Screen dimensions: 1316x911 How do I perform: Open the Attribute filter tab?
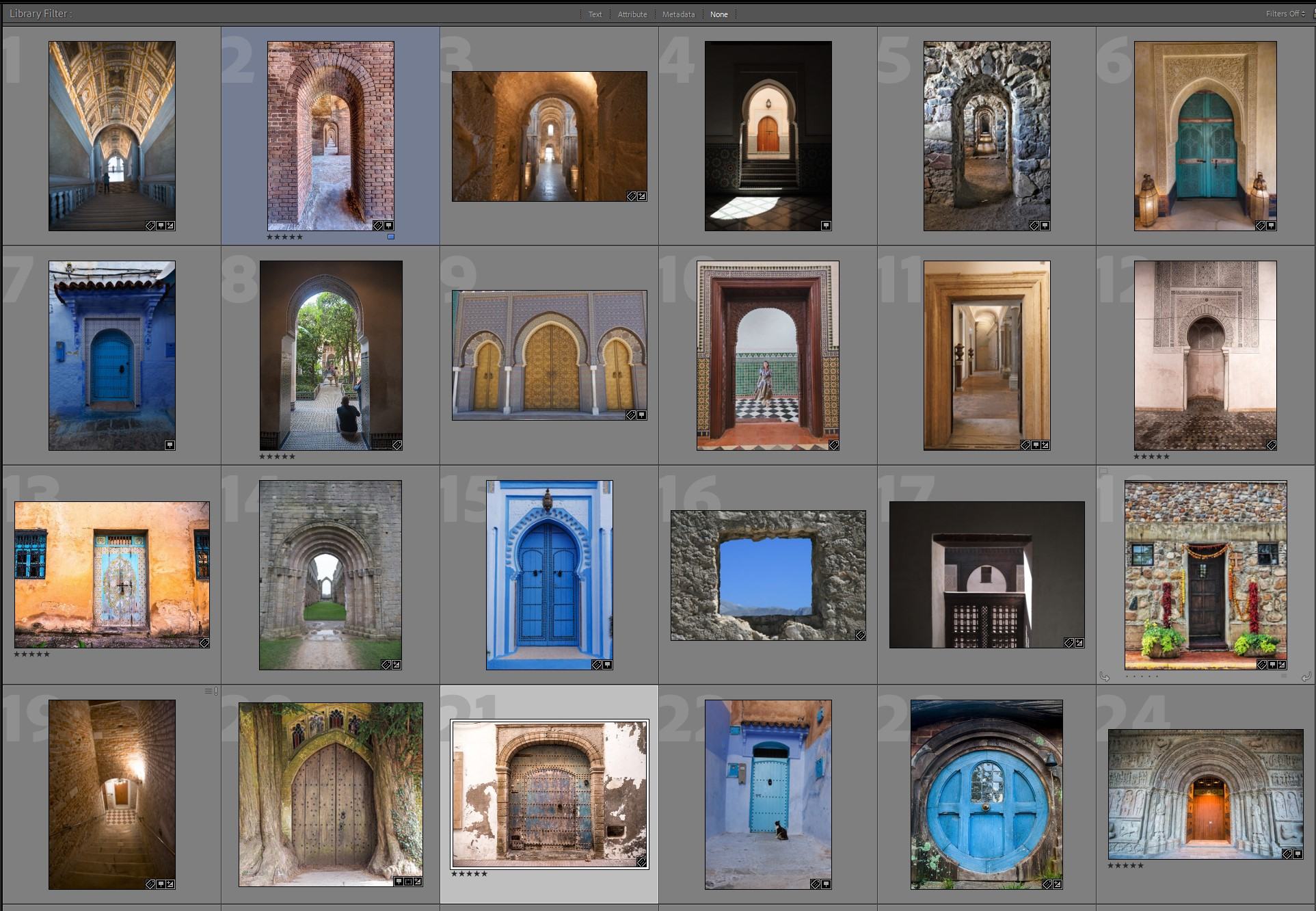[x=632, y=14]
